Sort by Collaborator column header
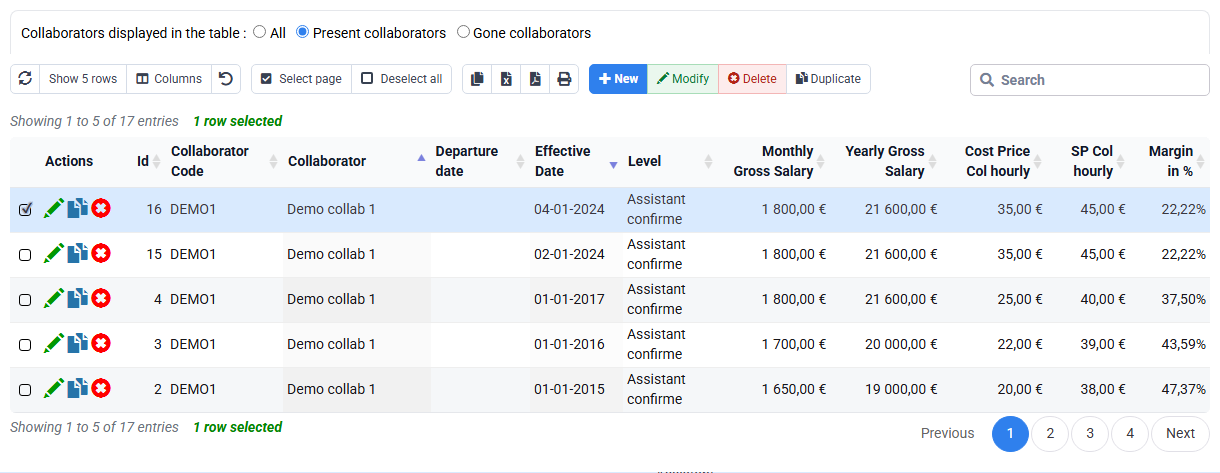This screenshot has width=1220, height=473. click(x=356, y=161)
